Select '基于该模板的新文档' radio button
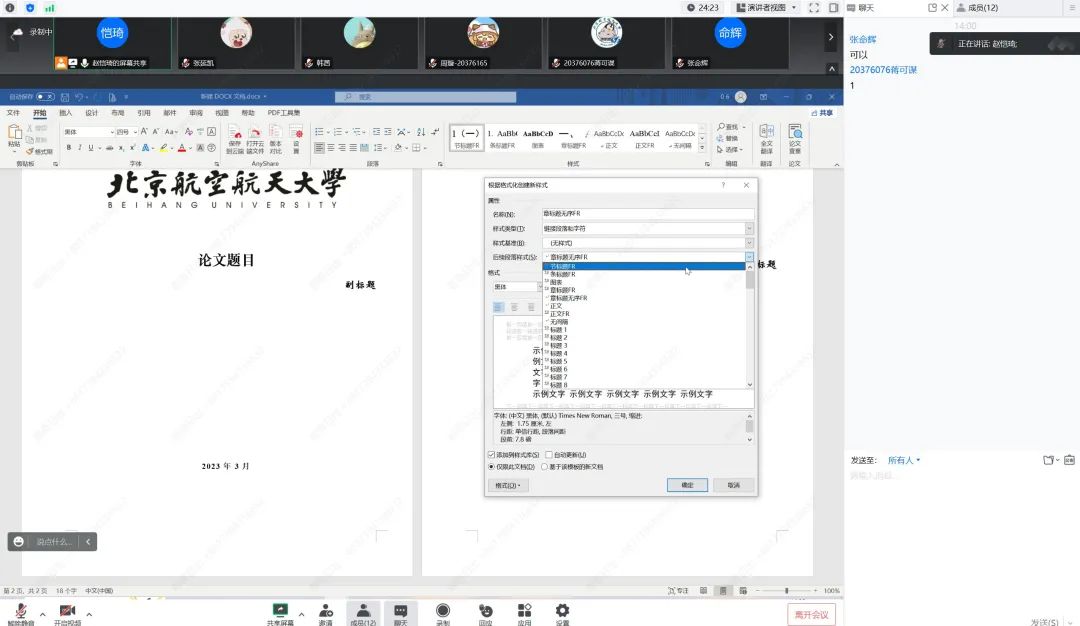The height and width of the screenshot is (626, 1080). click(545, 467)
